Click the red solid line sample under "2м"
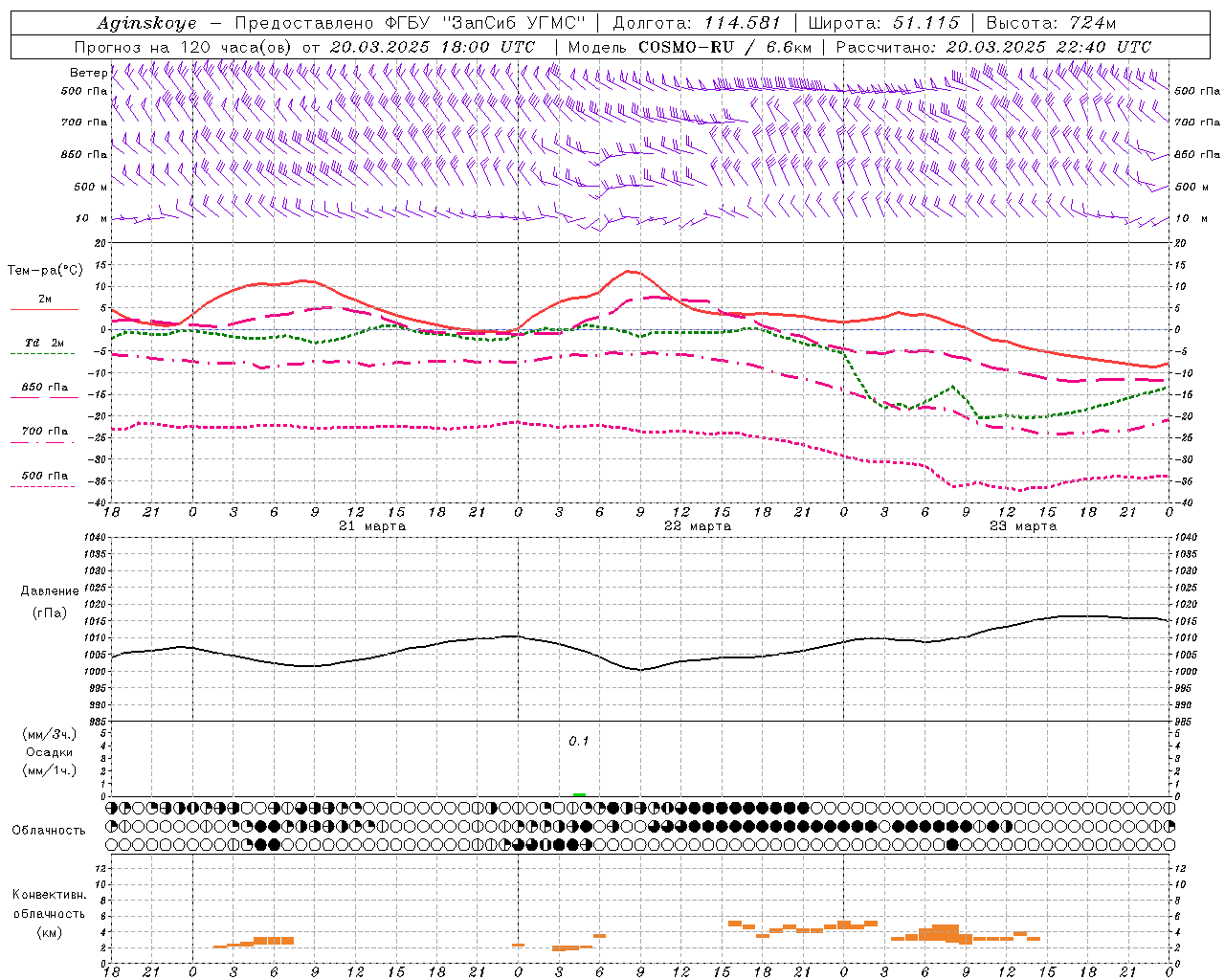Screen dimensions: 1225x980 (x=44, y=309)
